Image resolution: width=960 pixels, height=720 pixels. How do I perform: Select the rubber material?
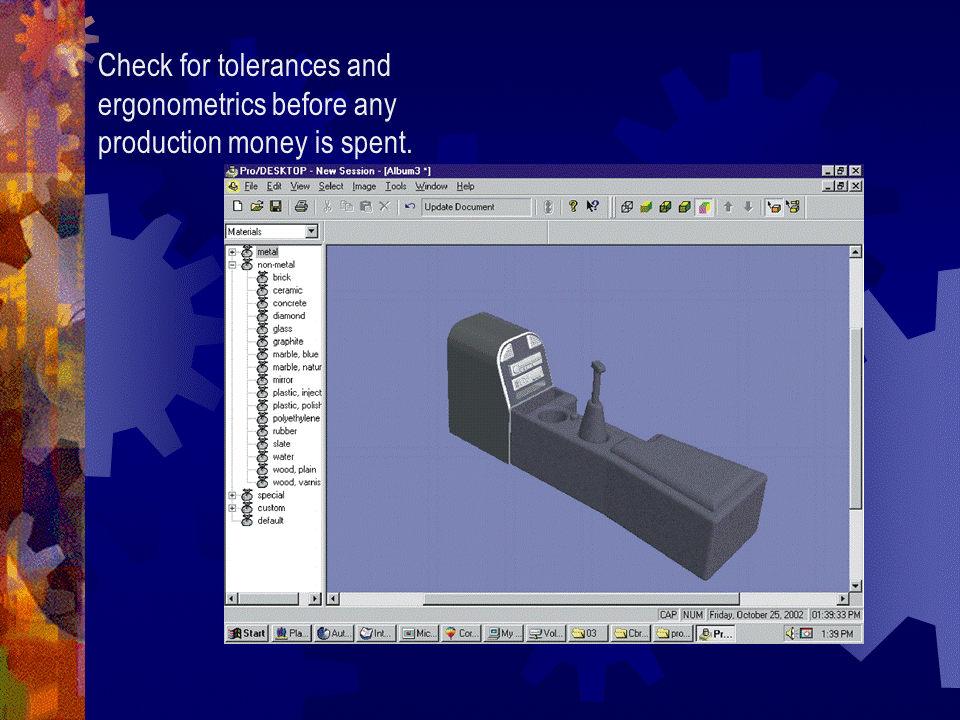pyautogui.click(x=285, y=431)
